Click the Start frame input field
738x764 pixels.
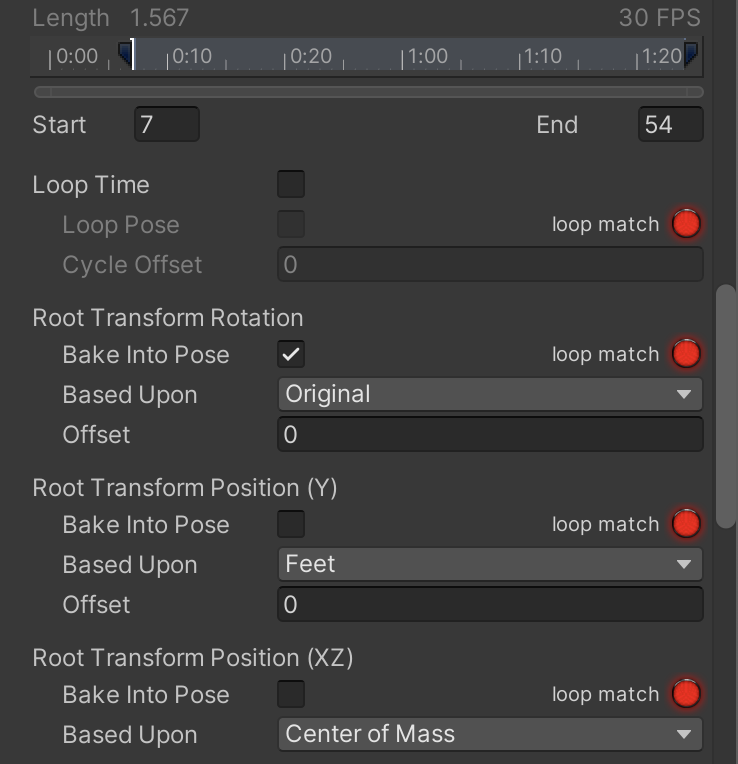(x=166, y=125)
